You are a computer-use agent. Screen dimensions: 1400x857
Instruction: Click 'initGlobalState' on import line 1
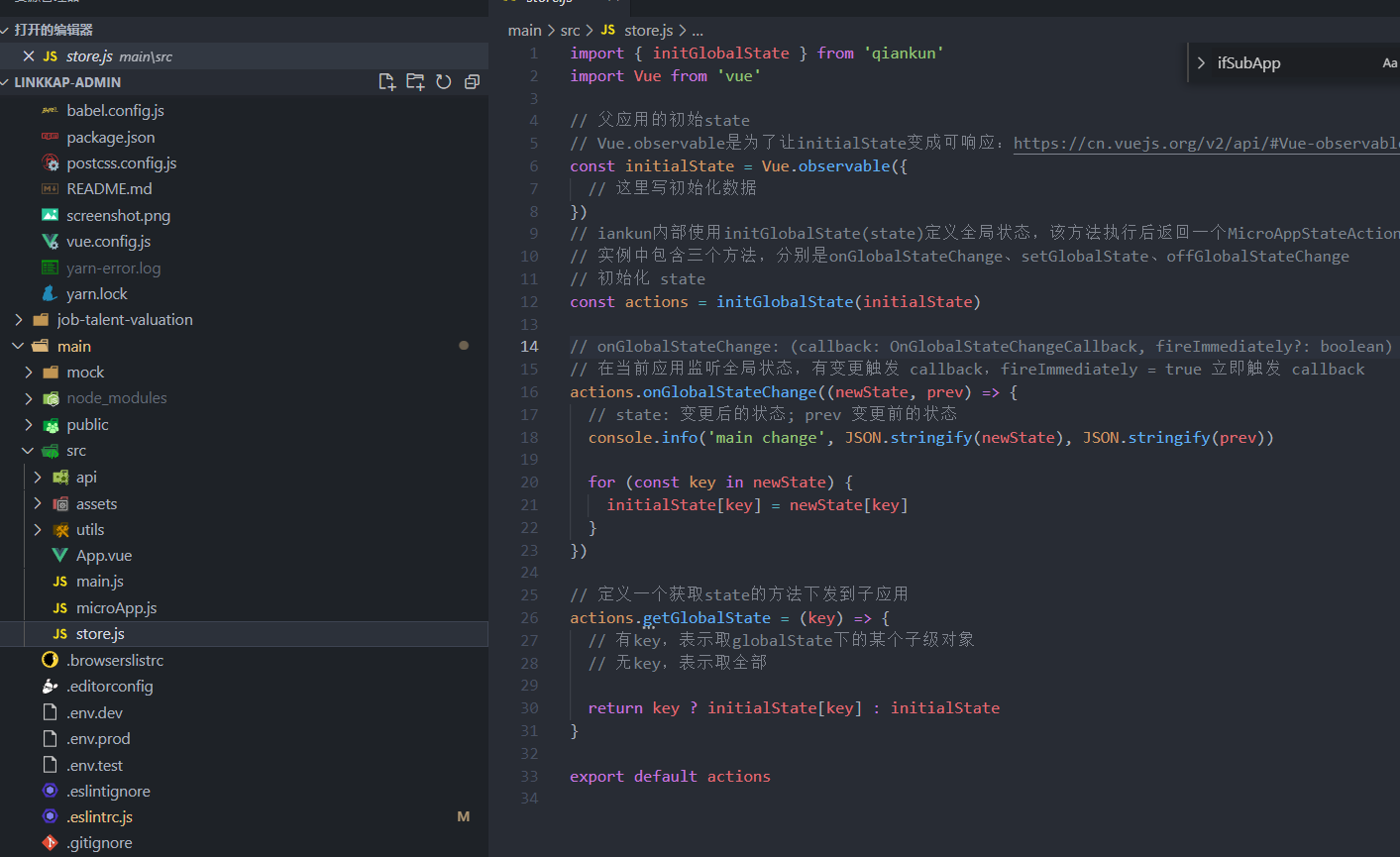[720, 54]
